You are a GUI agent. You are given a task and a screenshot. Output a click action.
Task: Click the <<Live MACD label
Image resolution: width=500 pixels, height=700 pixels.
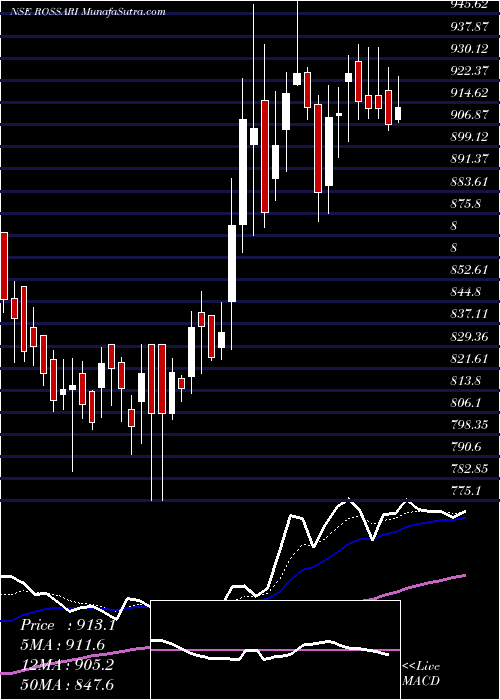click(x=421, y=673)
